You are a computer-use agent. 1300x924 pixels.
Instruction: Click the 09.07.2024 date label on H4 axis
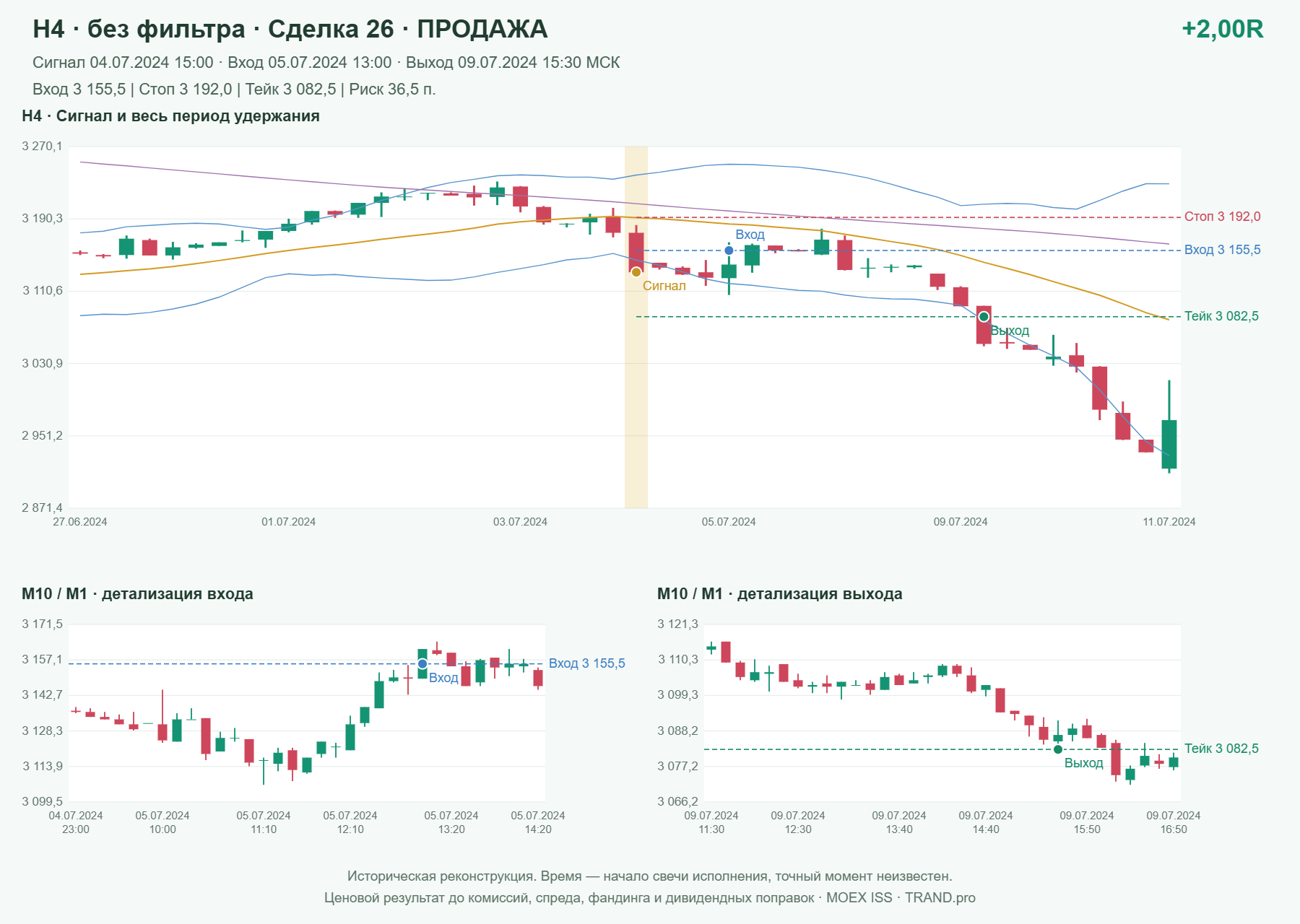click(961, 522)
